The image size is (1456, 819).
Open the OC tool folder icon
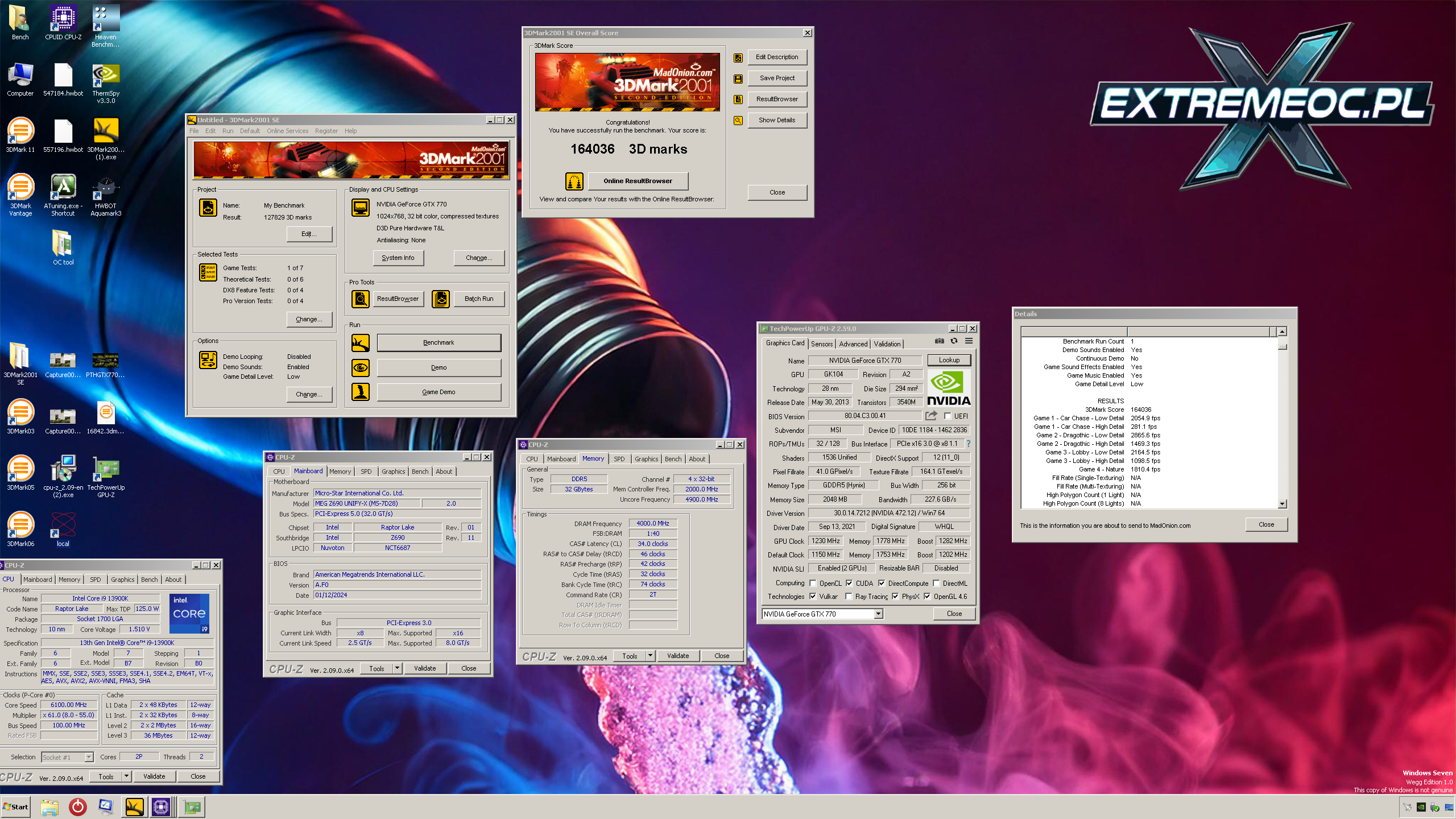pos(63,247)
